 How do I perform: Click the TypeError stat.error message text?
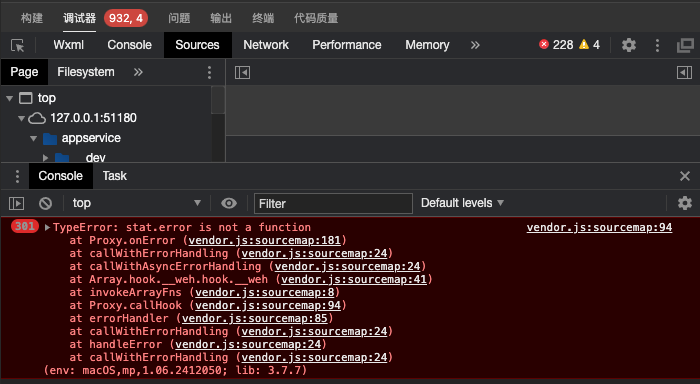[x=182, y=227]
